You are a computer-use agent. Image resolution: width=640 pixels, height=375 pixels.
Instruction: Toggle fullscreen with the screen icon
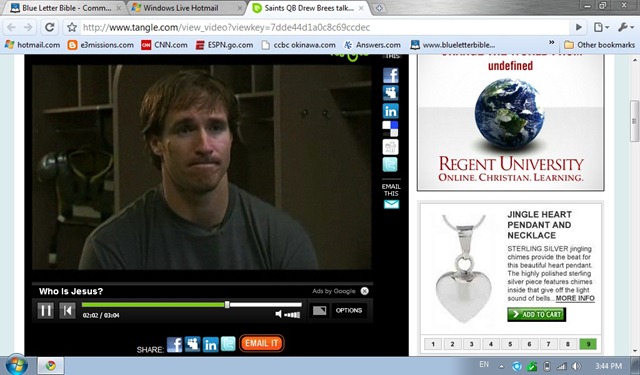pyautogui.click(x=319, y=311)
